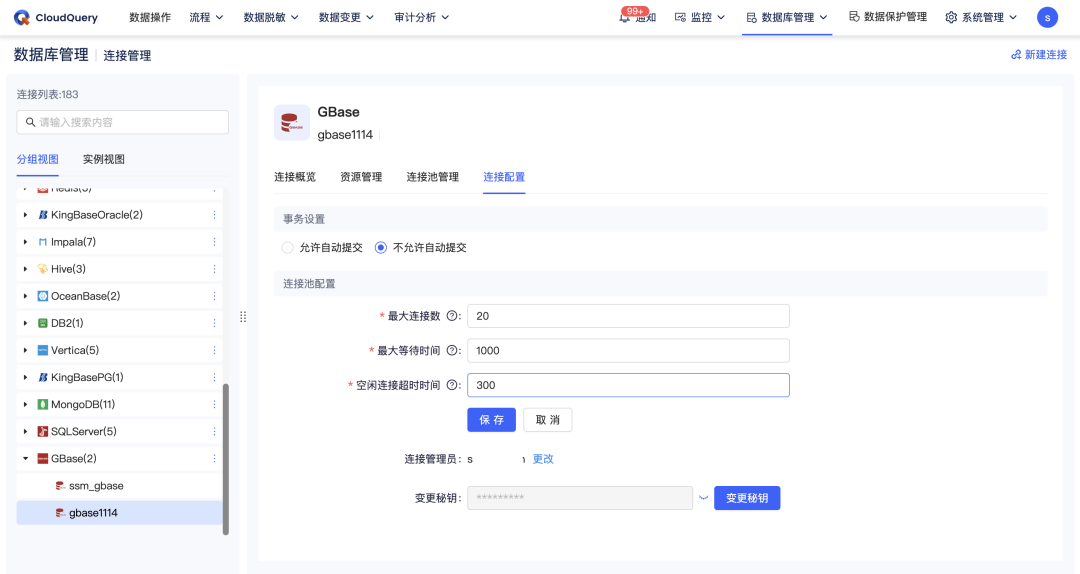Click the 变更秘钥 button
This screenshot has height=574, width=1080.
coord(747,498)
